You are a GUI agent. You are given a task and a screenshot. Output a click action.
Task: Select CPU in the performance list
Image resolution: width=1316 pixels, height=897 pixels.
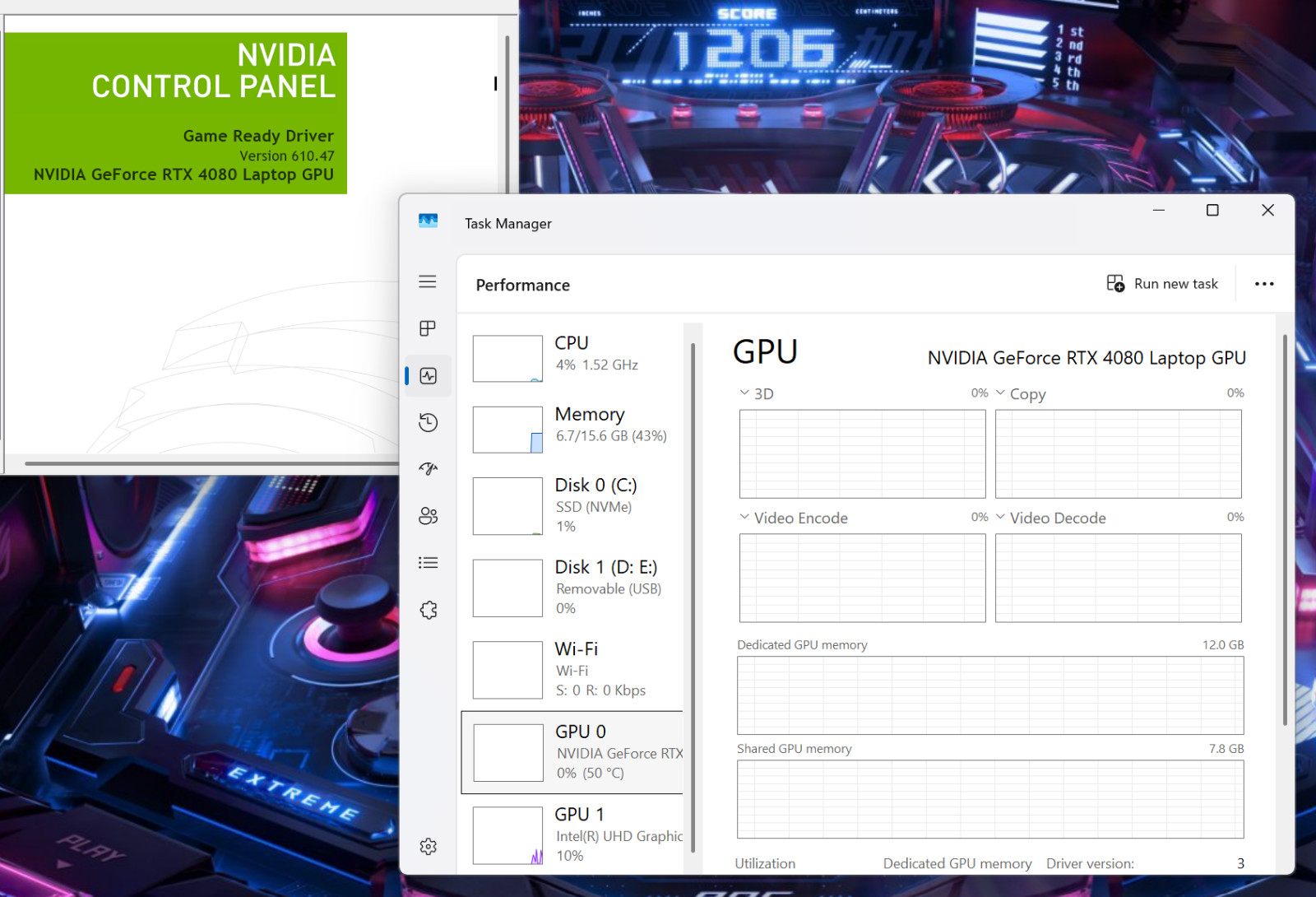point(573,357)
